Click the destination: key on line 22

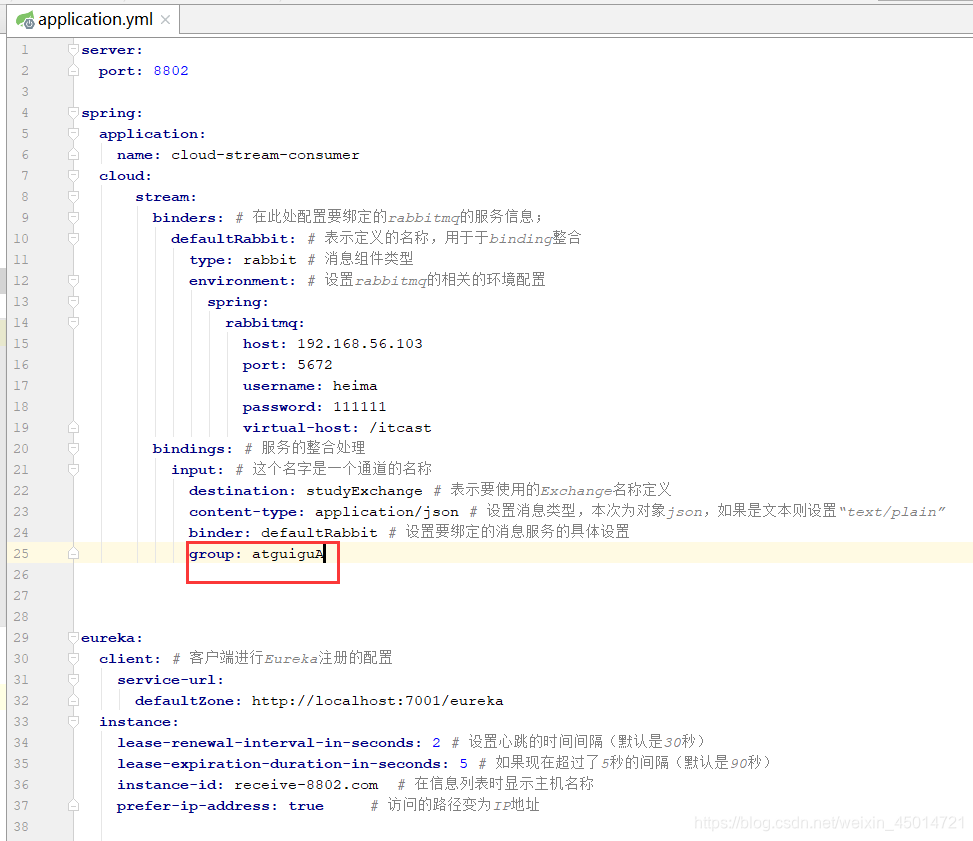tap(242, 490)
